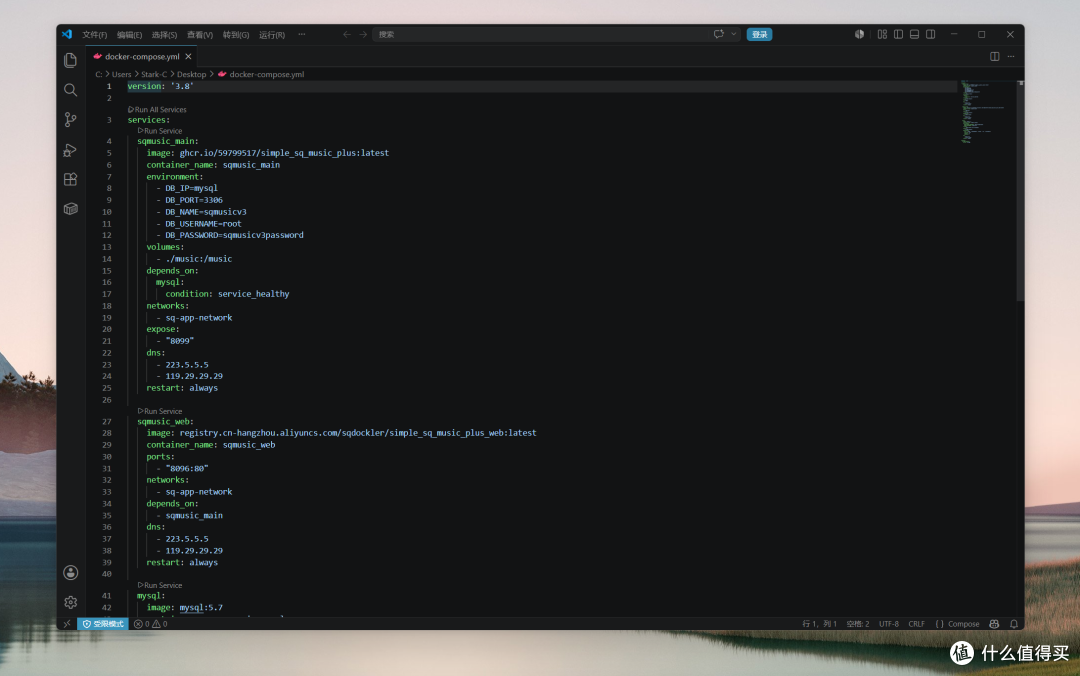Image resolution: width=1080 pixels, height=676 pixels.
Task: Open the 运行(R) menu
Action: (271, 34)
